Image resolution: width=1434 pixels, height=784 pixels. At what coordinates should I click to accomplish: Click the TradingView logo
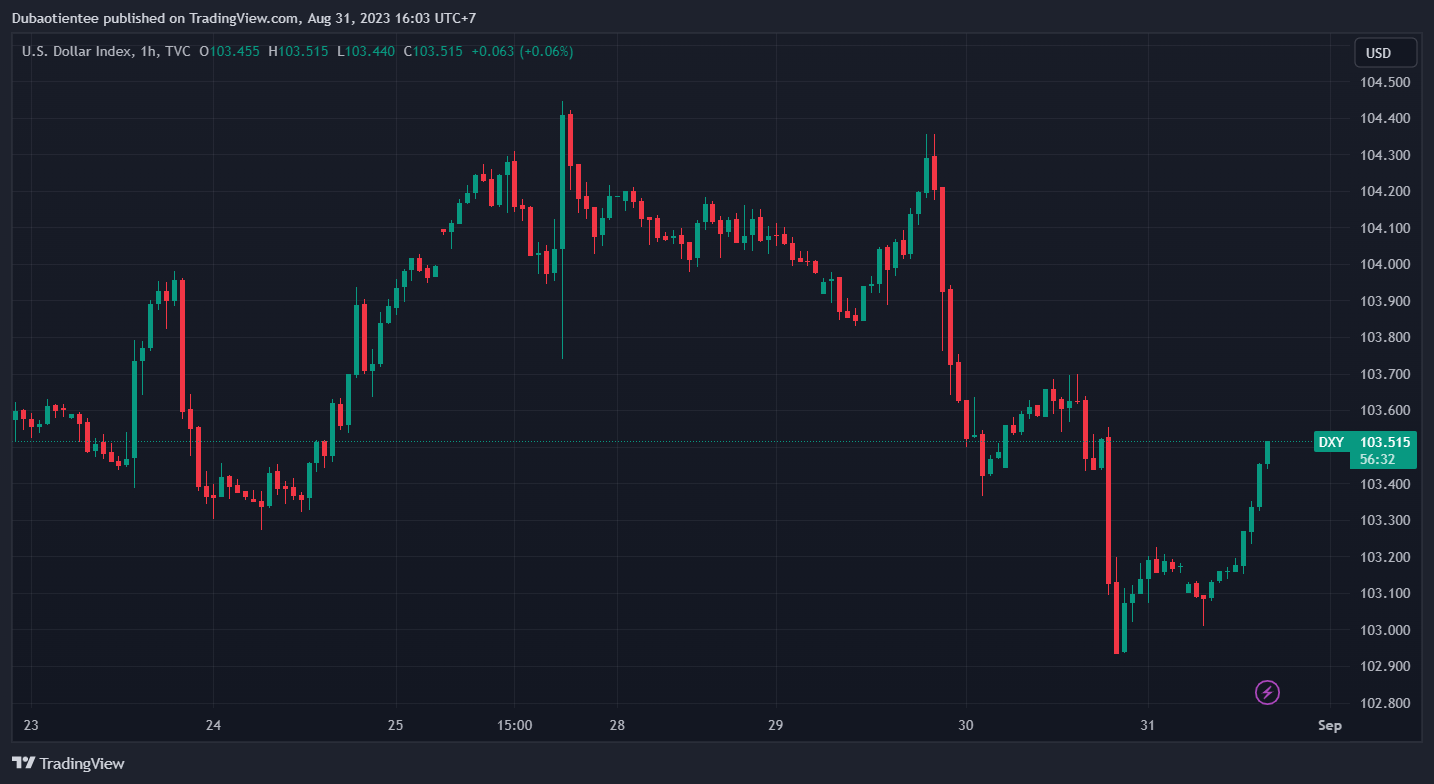point(69,764)
